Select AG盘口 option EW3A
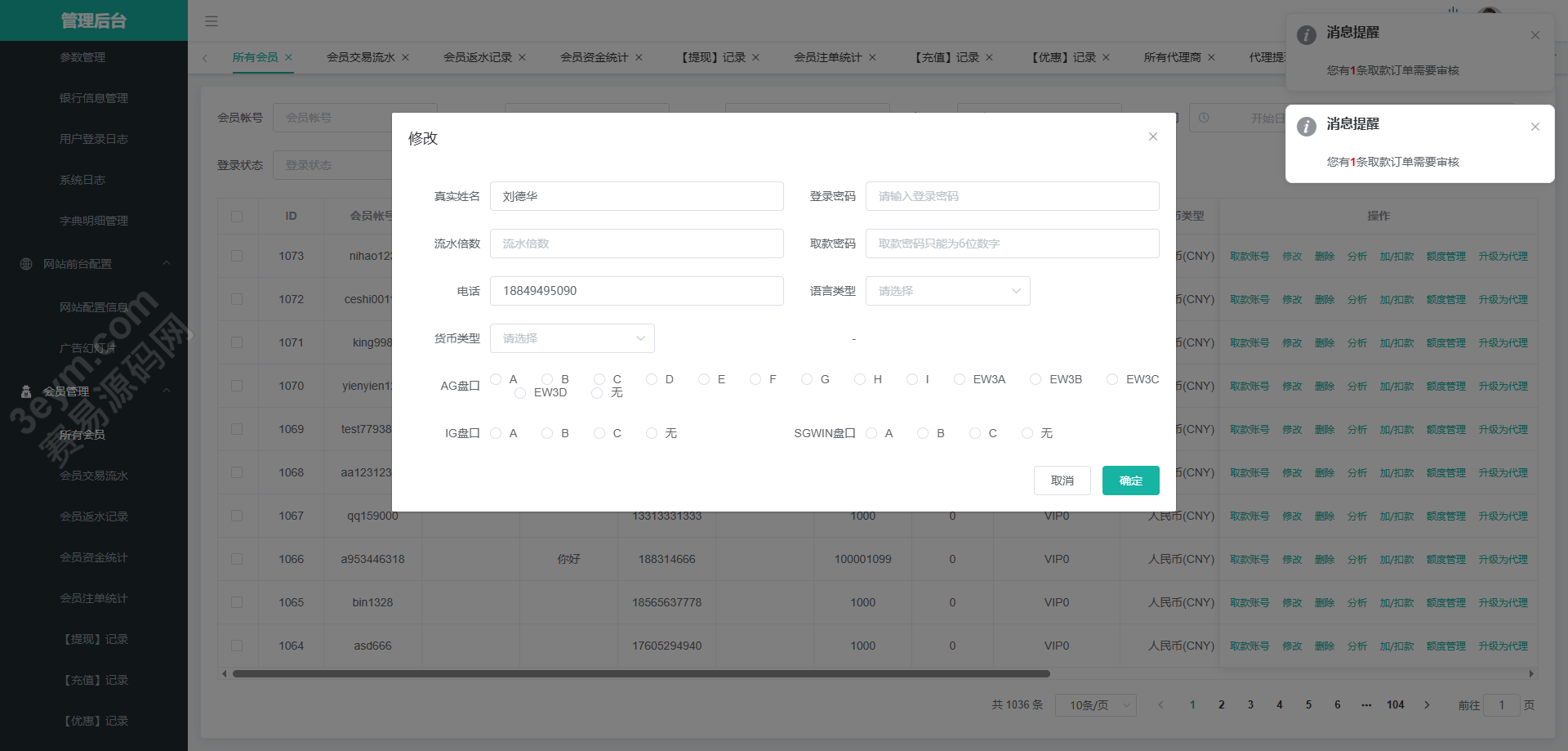 [960, 379]
